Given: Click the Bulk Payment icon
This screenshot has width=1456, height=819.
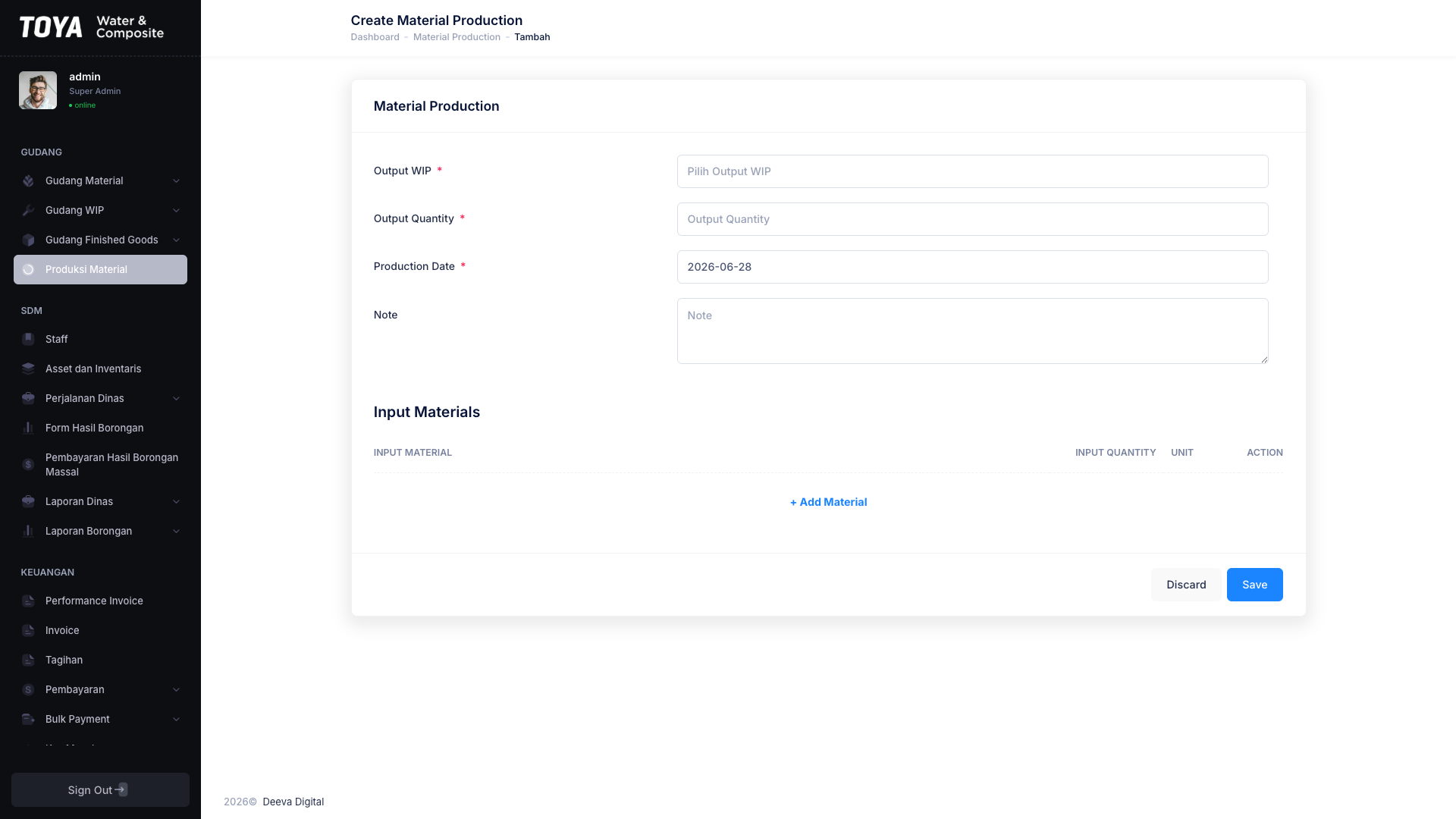Looking at the screenshot, I should [x=28, y=719].
